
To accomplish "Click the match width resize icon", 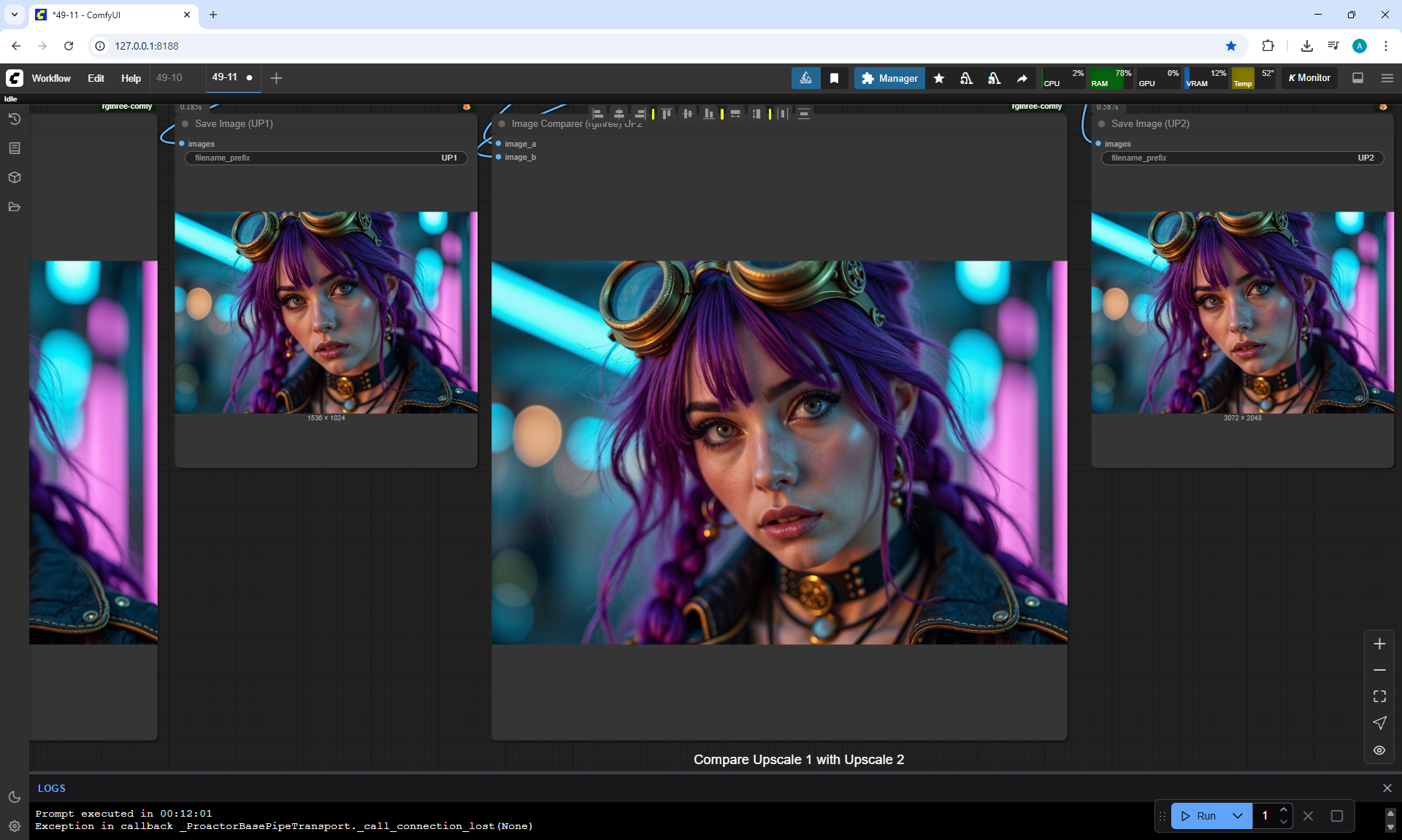I will coord(735,114).
